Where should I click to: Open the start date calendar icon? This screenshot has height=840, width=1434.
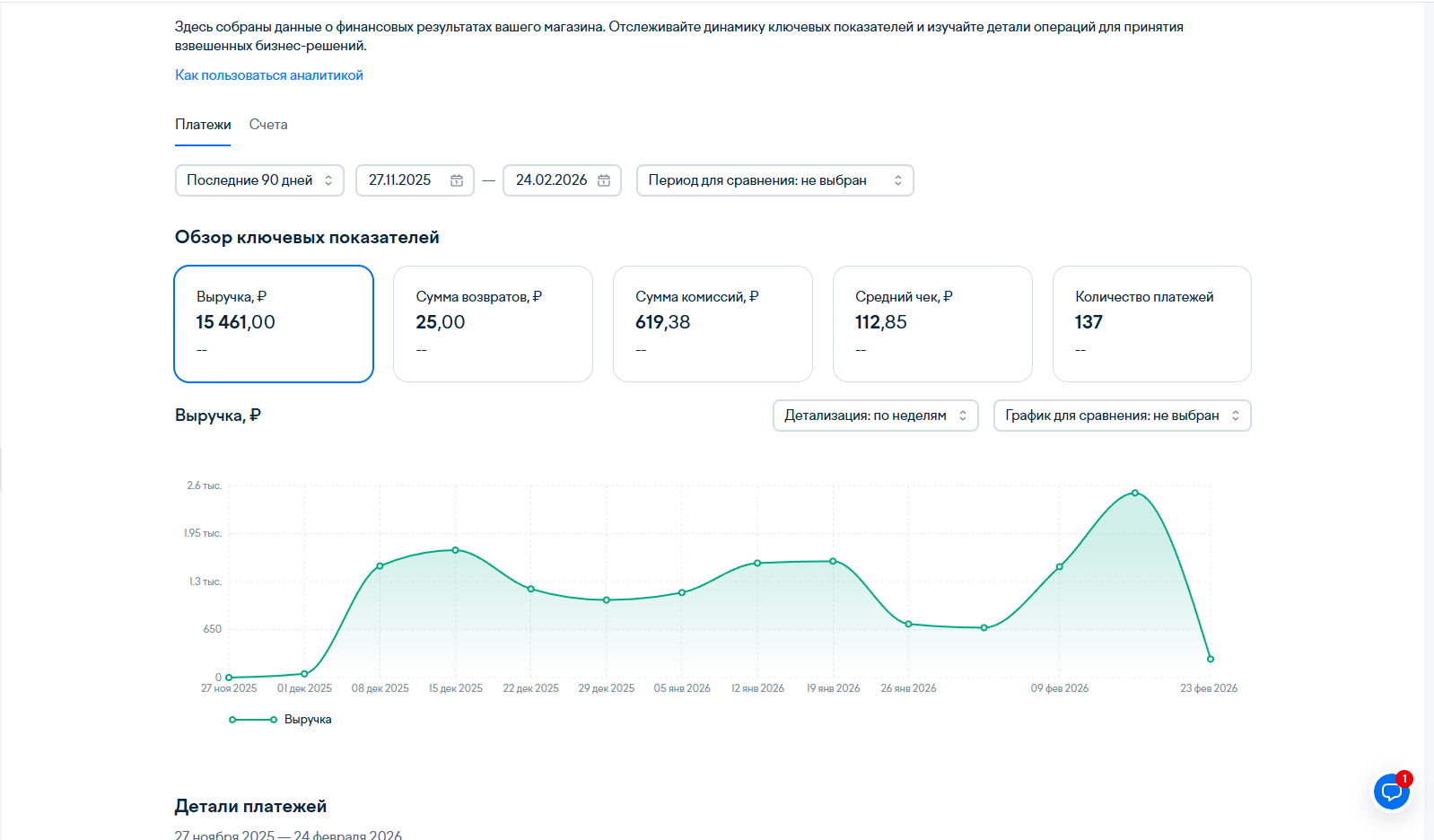pos(457,180)
